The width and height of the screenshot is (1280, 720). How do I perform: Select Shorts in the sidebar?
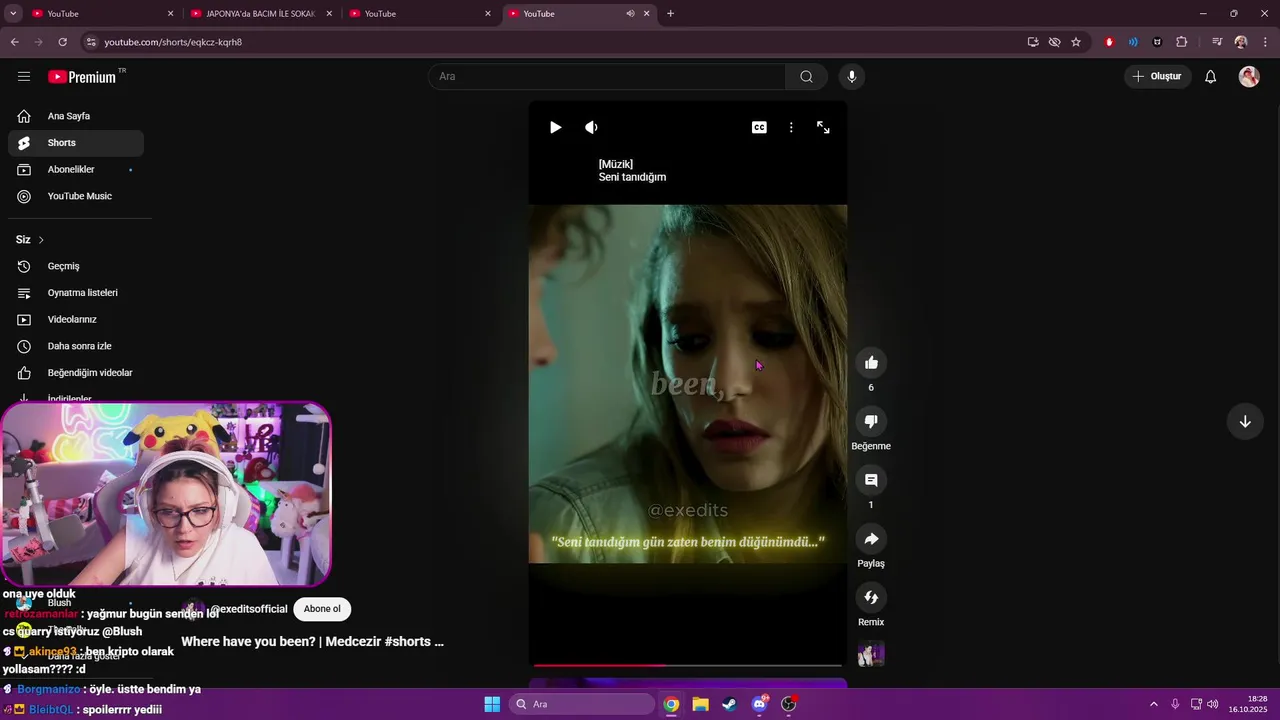76,143
